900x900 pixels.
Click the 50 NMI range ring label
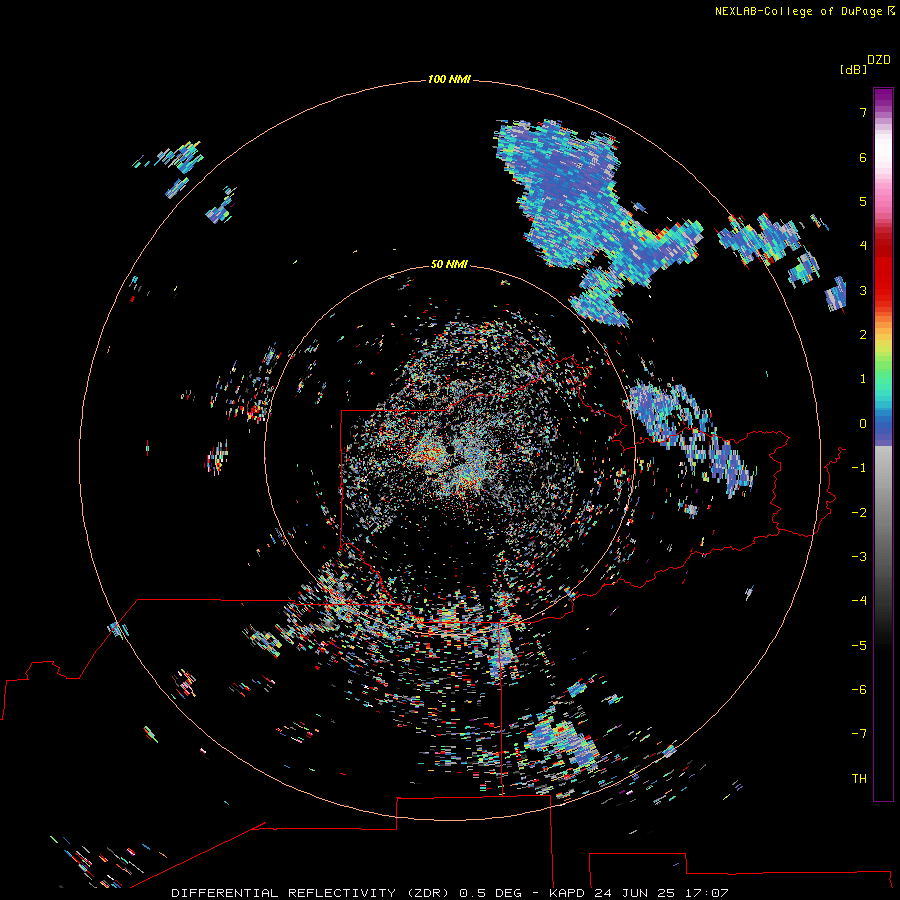(x=449, y=264)
